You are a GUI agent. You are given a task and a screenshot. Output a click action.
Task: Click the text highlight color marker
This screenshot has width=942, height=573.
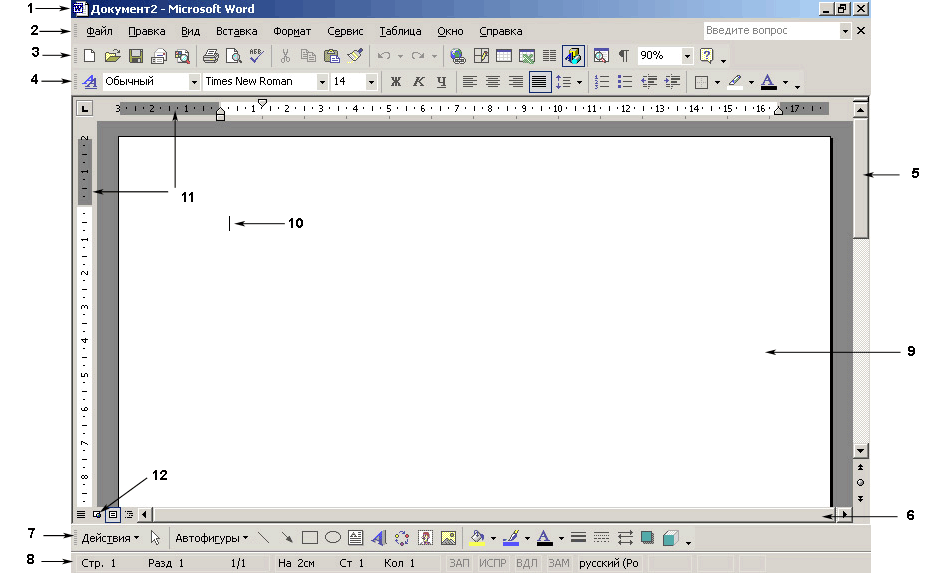coord(735,82)
